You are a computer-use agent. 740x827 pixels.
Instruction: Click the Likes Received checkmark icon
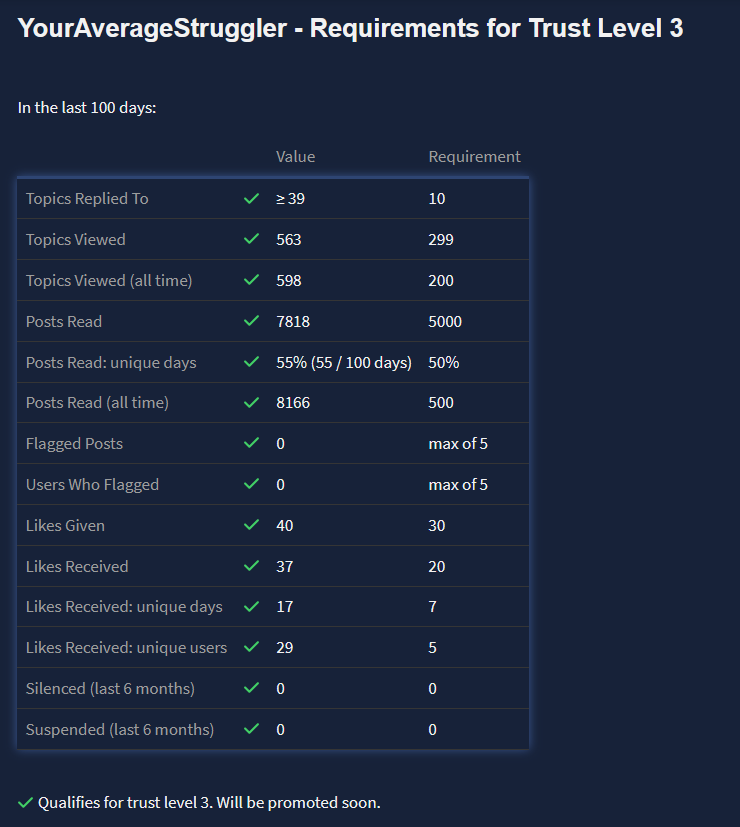pyautogui.click(x=252, y=567)
